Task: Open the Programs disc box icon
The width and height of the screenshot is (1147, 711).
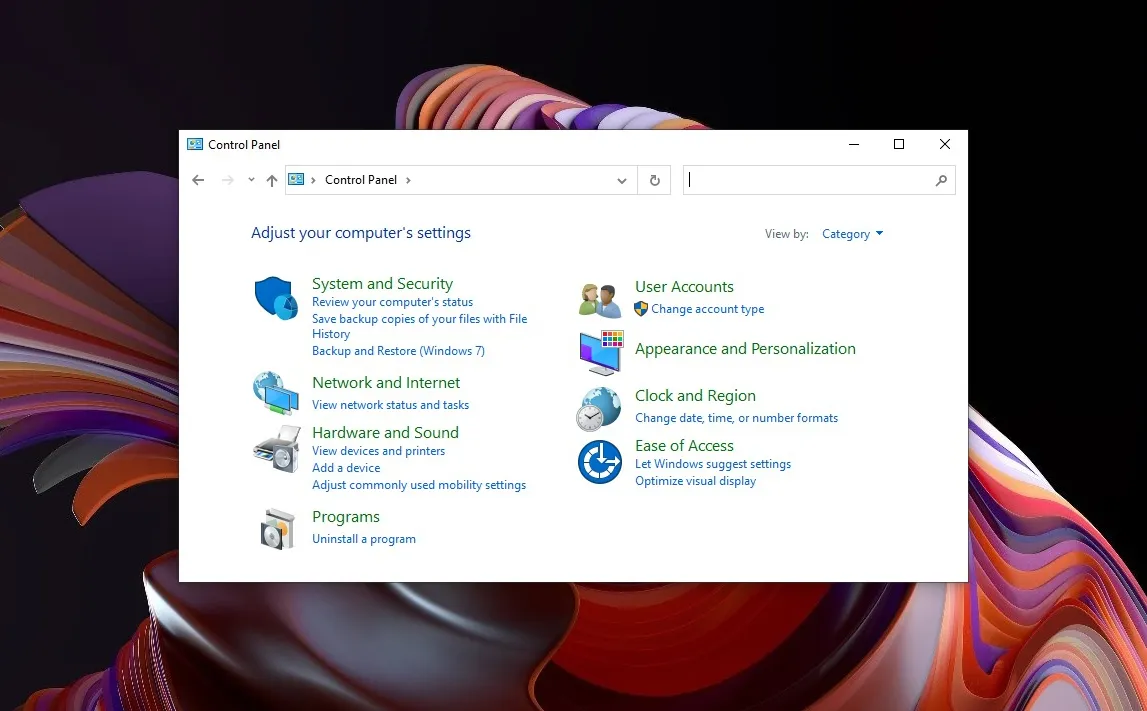Action: click(x=277, y=528)
